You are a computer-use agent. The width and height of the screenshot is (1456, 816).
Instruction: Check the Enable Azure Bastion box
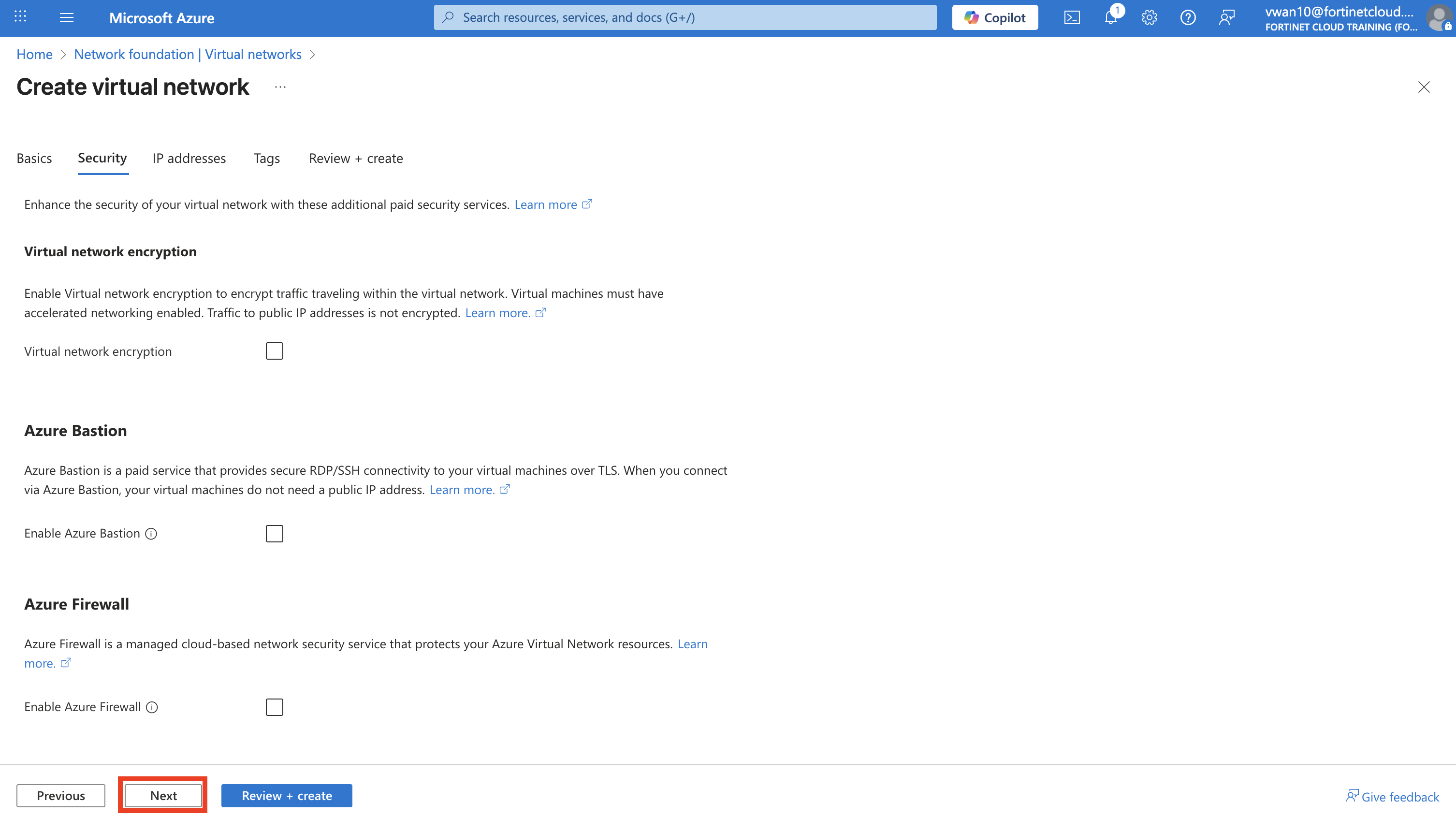click(274, 534)
